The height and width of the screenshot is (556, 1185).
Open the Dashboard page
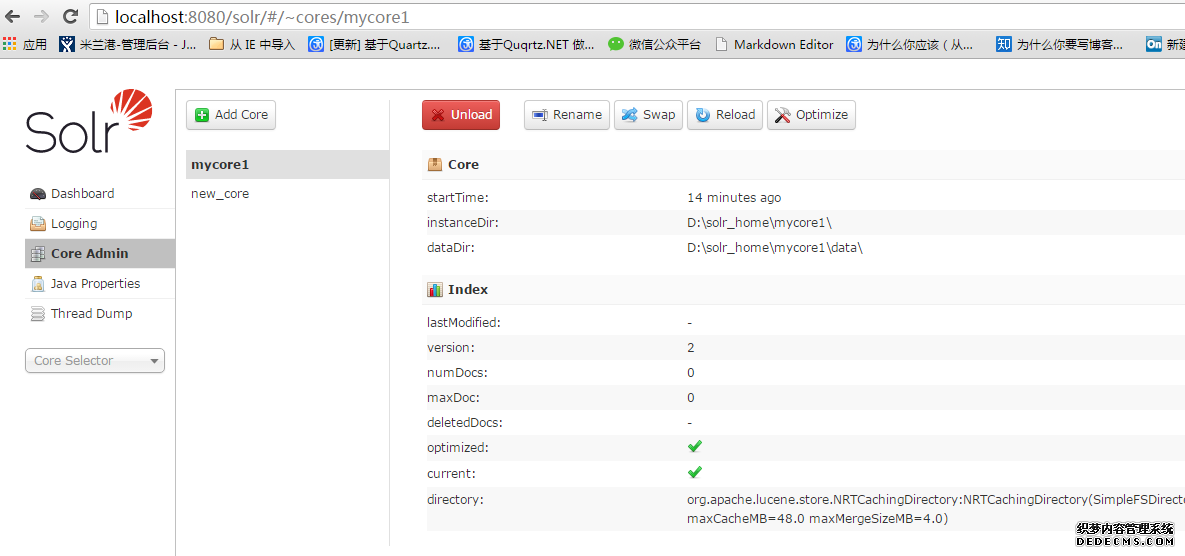[x=82, y=194]
